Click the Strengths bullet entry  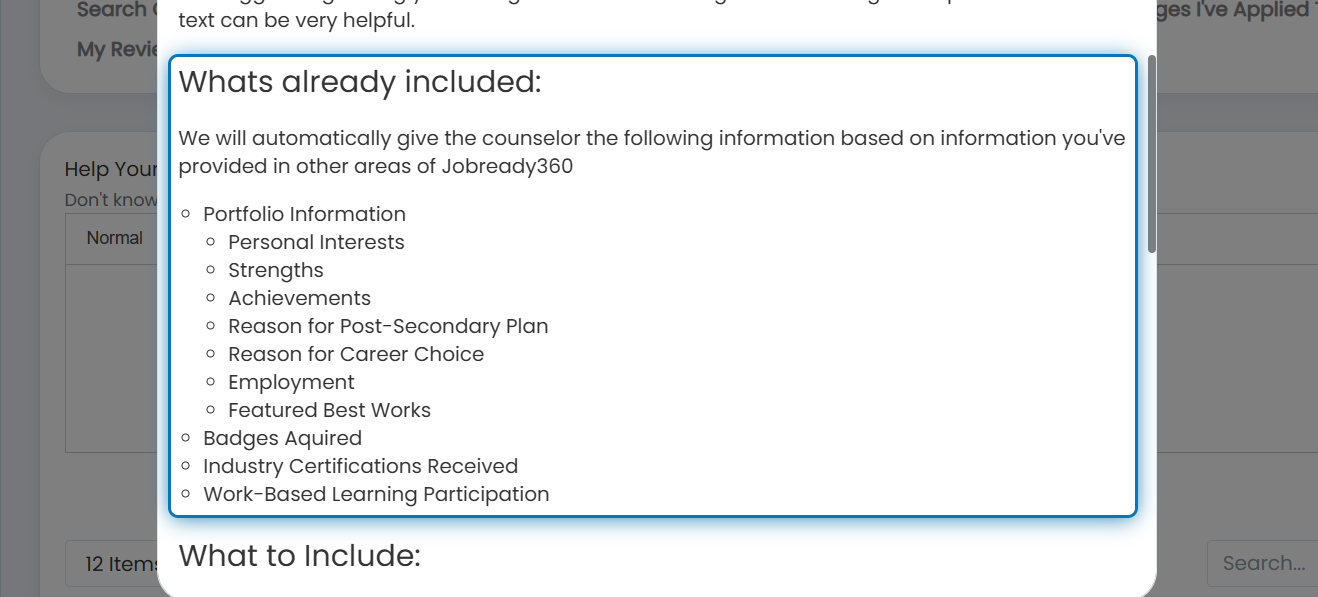(276, 270)
